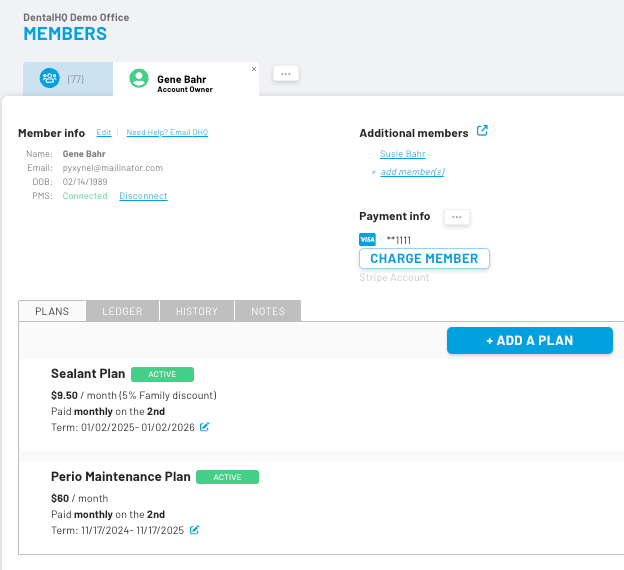Click Disconnect next to PMS status
624x570 pixels.
click(x=143, y=196)
